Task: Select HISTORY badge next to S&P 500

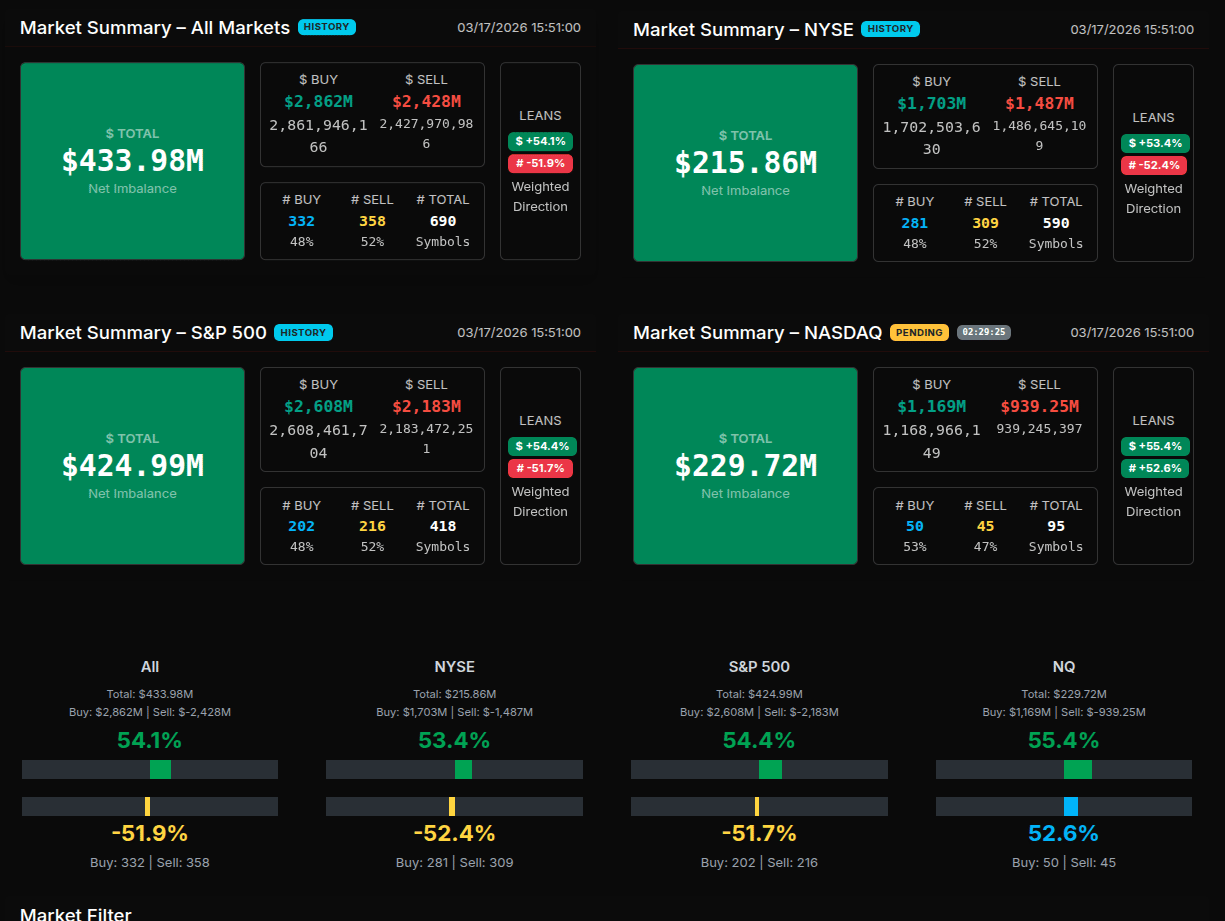Action: click(302, 332)
